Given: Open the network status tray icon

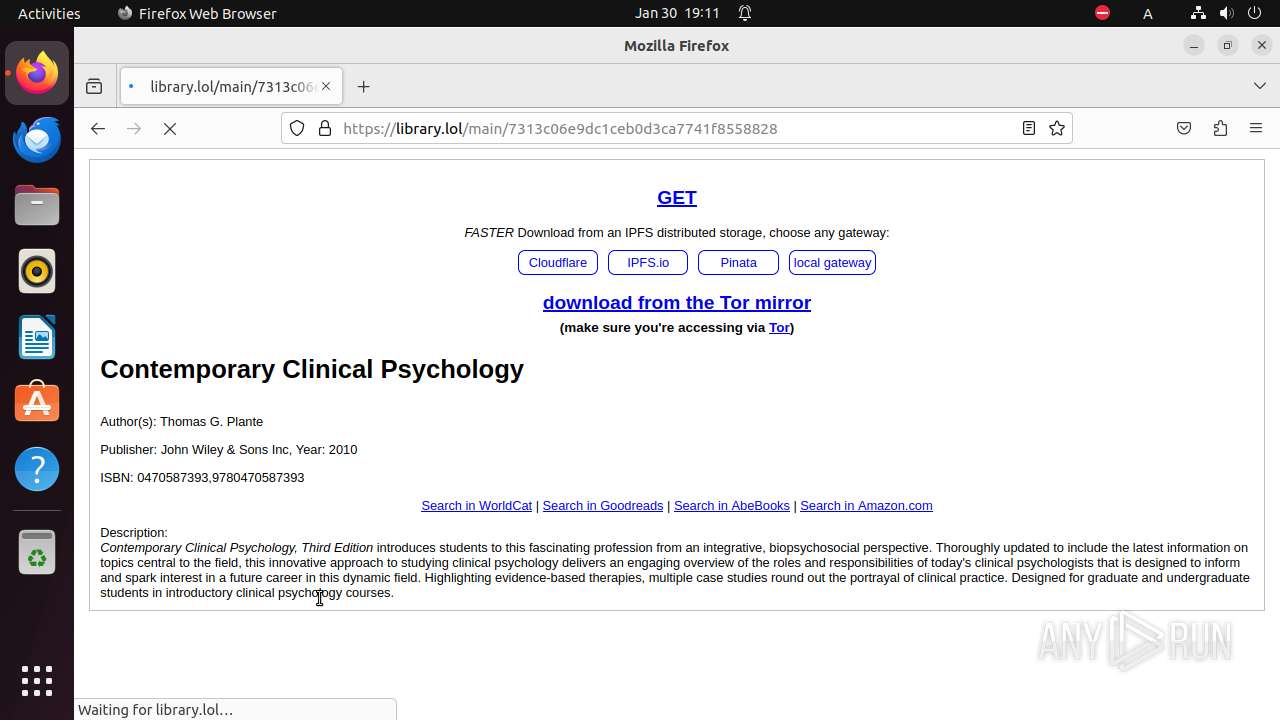Looking at the screenshot, I should 1198,13.
